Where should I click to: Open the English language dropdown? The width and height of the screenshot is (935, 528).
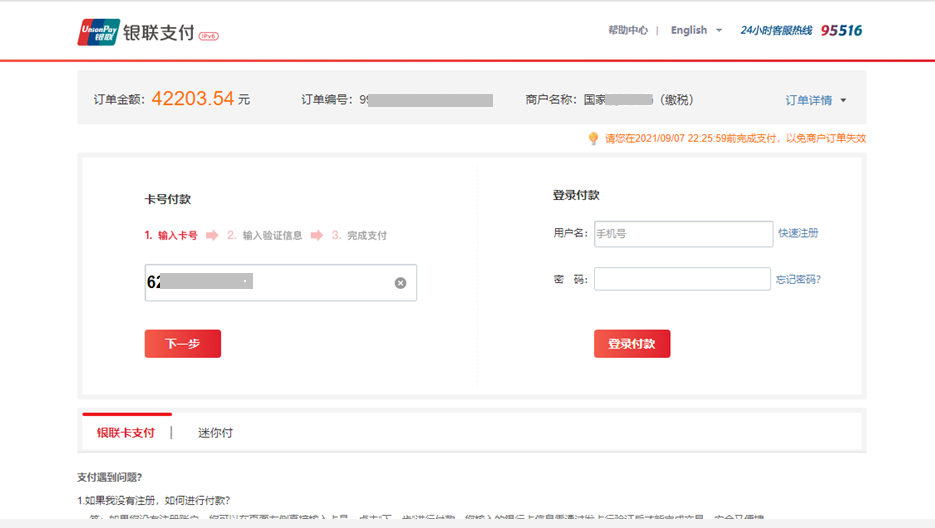click(x=696, y=30)
